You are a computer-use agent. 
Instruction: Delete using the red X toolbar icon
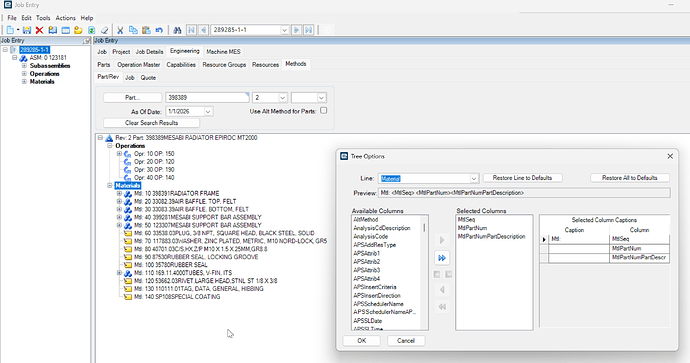[x=40, y=30]
